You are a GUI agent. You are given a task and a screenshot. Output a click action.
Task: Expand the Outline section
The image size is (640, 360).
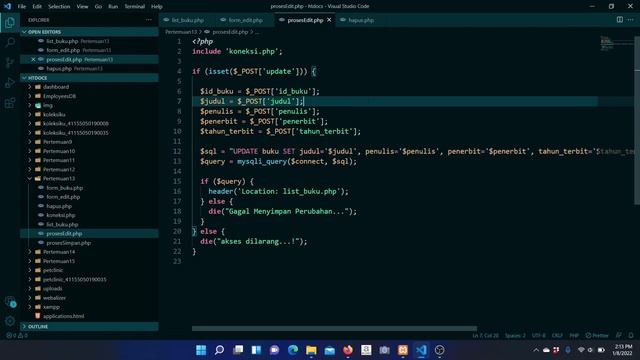89,327
